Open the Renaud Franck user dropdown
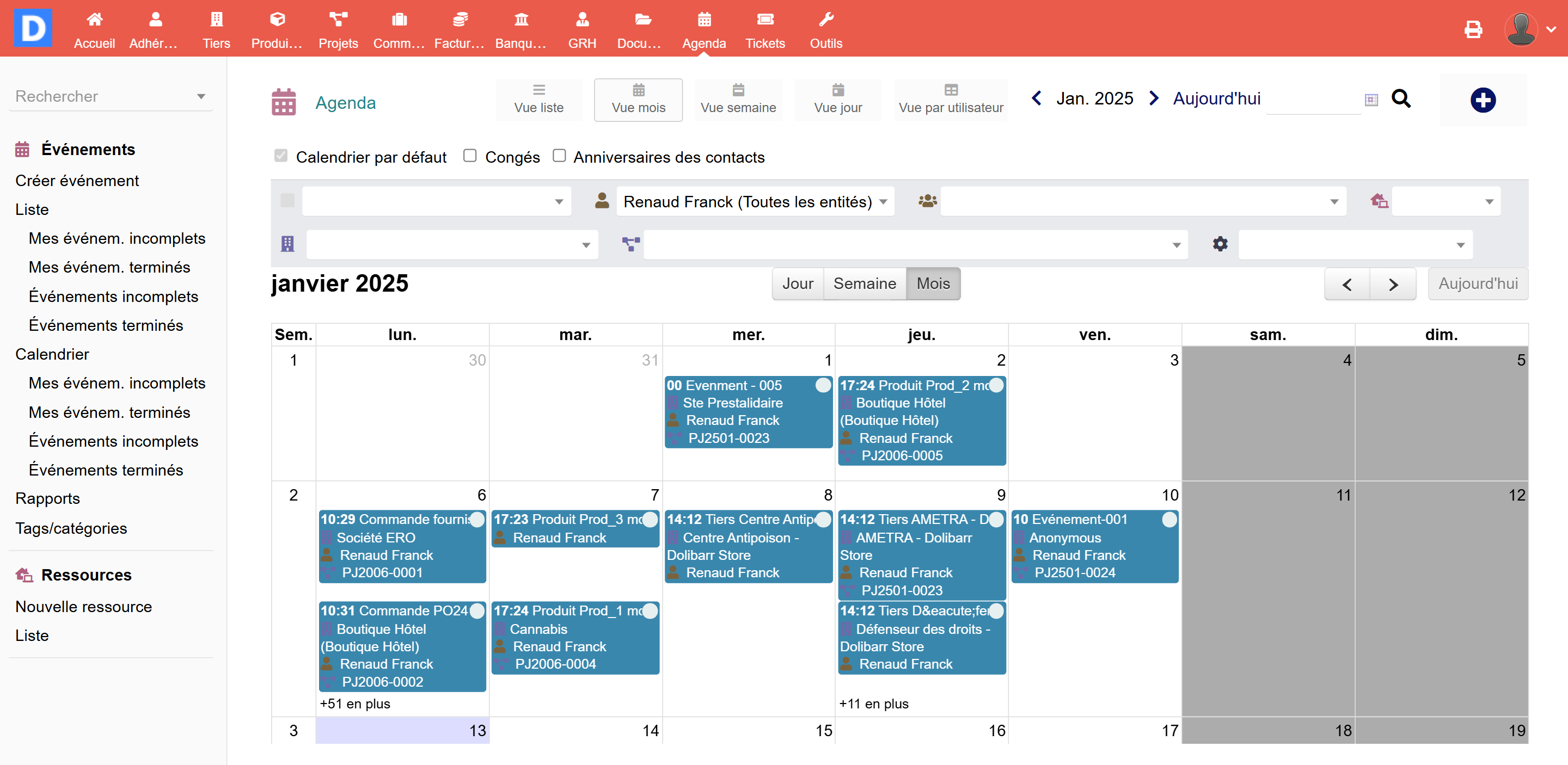The image size is (1568, 765). point(755,202)
